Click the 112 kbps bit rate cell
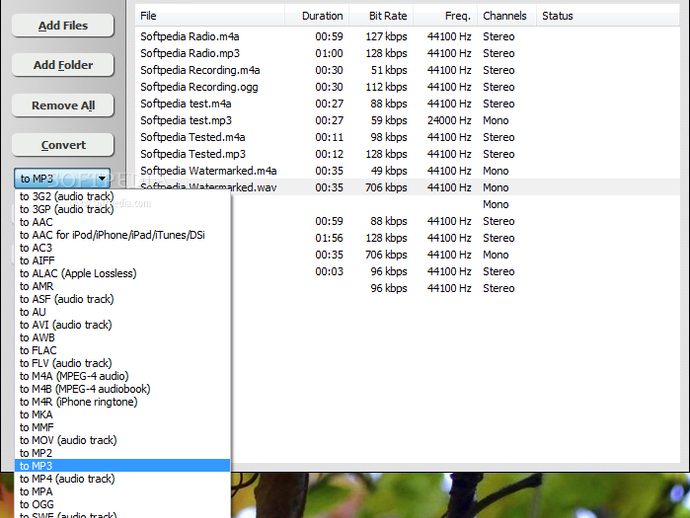690x518 pixels. (386, 87)
